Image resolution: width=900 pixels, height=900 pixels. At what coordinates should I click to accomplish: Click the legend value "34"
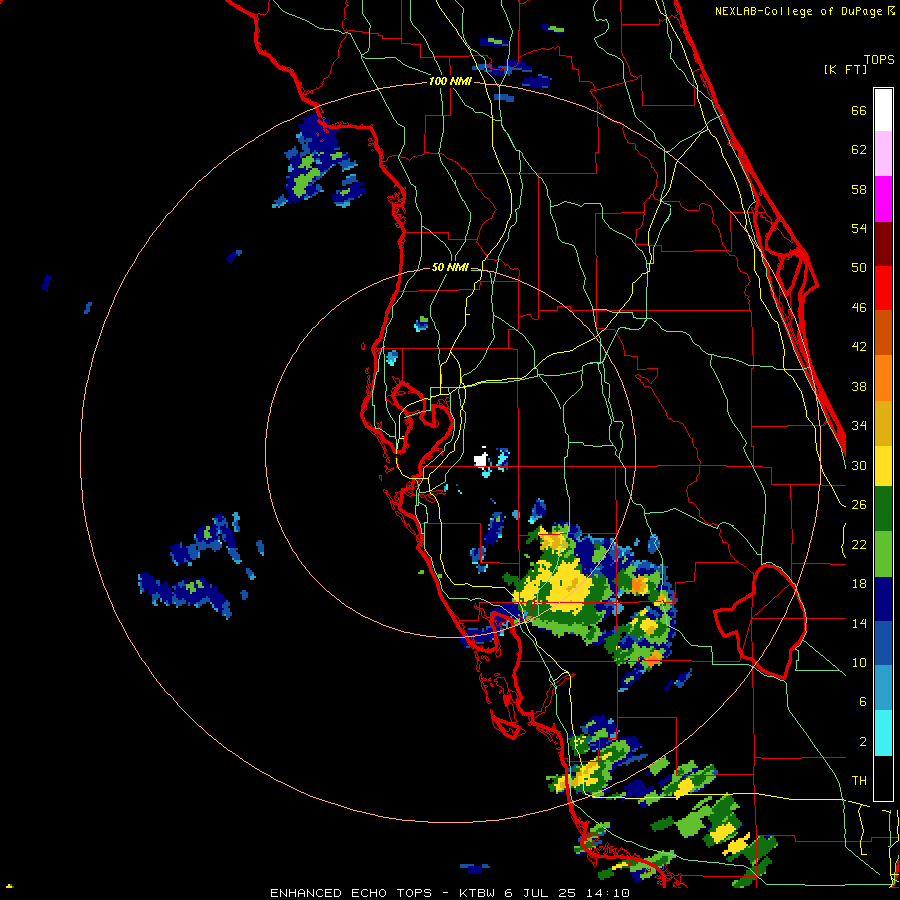(859, 426)
